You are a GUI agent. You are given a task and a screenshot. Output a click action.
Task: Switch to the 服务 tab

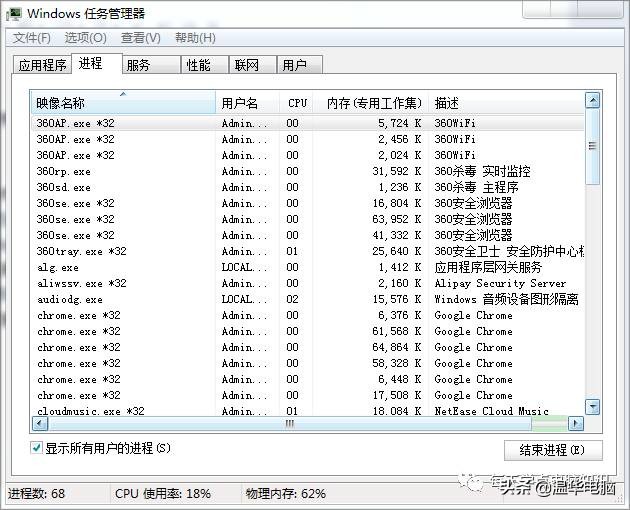tap(151, 65)
